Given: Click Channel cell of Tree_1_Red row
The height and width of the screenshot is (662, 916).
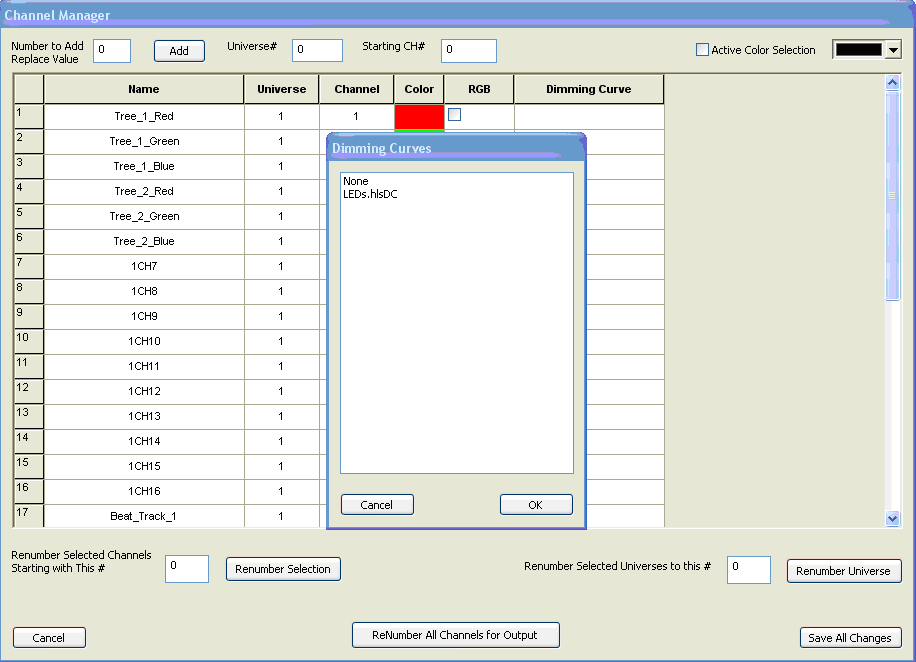Looking at the screenshot, I should point(356,117).
